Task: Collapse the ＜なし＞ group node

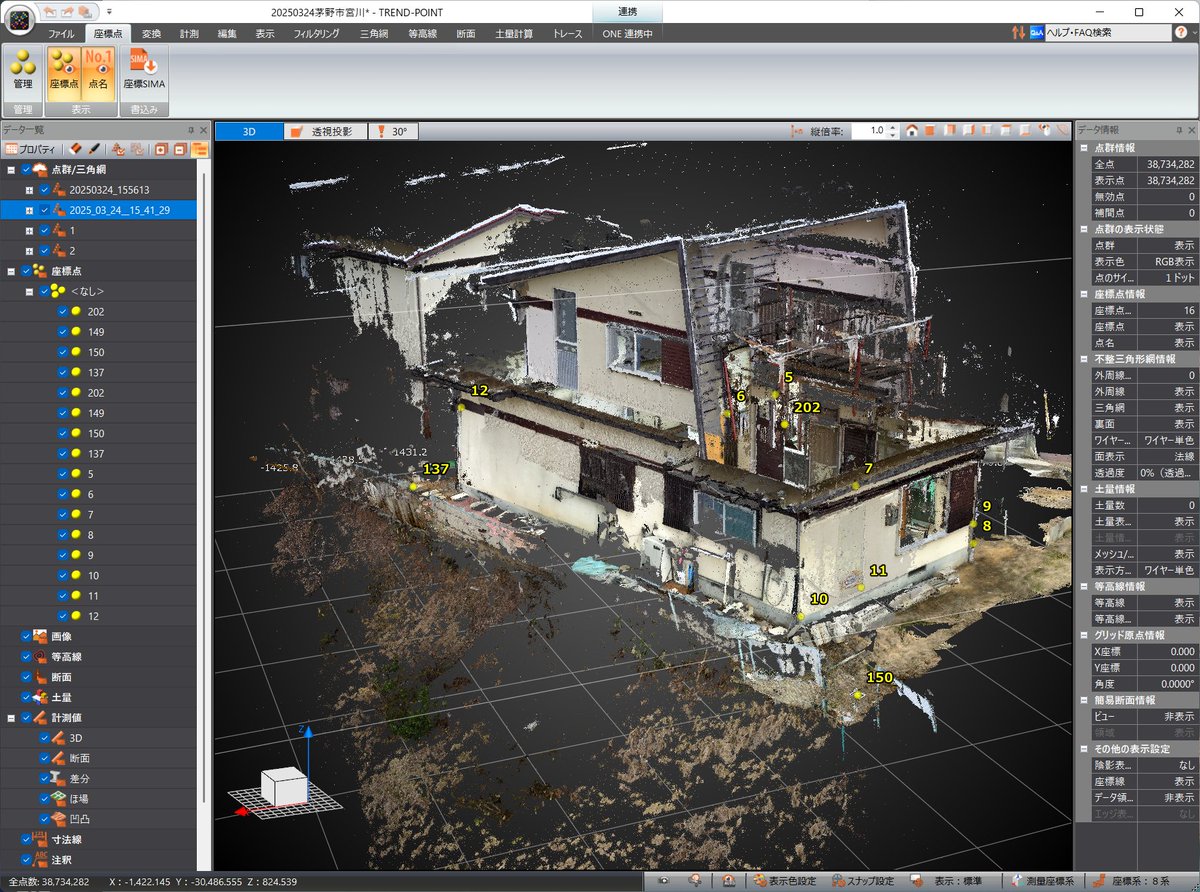Action: (x=29, y=291)
